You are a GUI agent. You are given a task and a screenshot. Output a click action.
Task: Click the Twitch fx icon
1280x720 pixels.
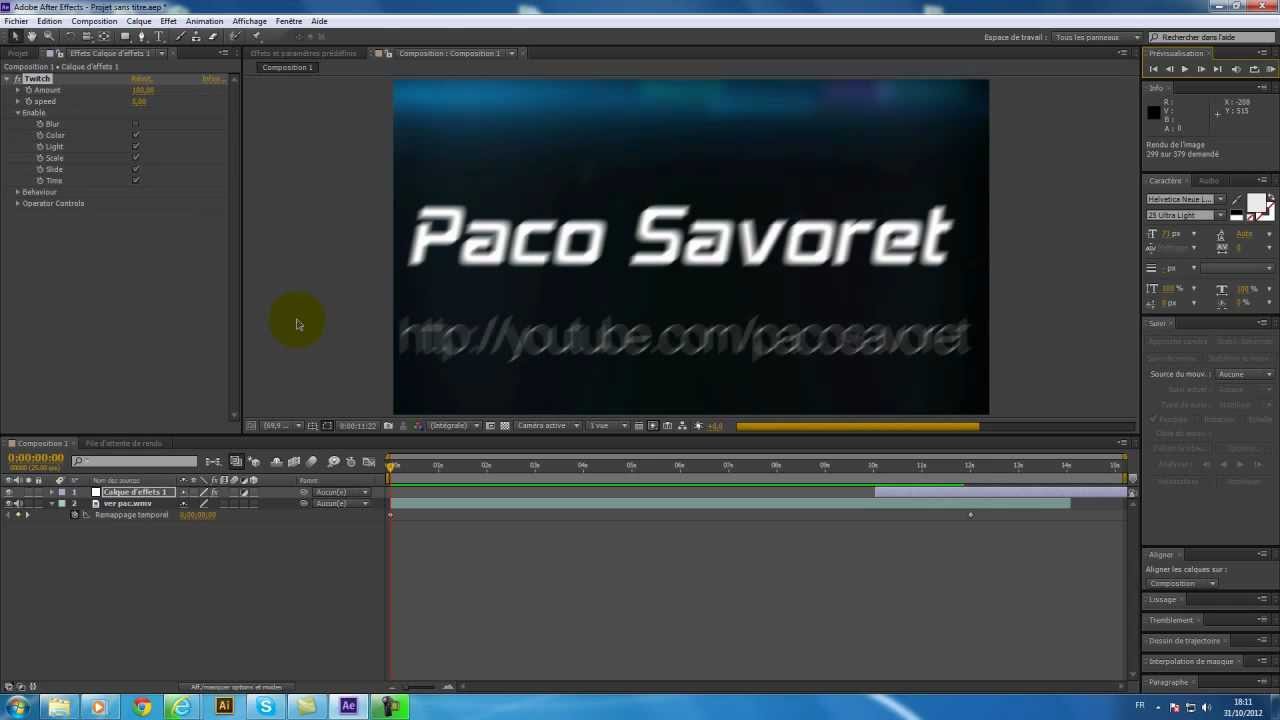coord(18,79)
